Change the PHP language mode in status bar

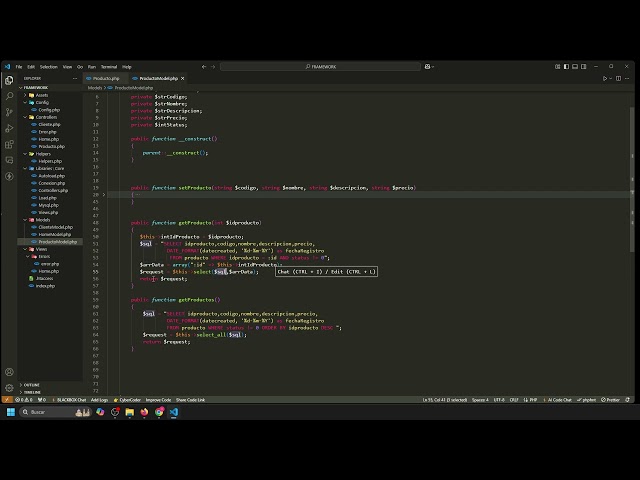coord(533,400)
